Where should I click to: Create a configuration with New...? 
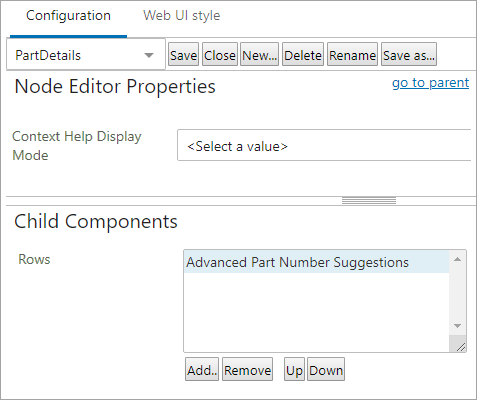click(x=259, y=55)
